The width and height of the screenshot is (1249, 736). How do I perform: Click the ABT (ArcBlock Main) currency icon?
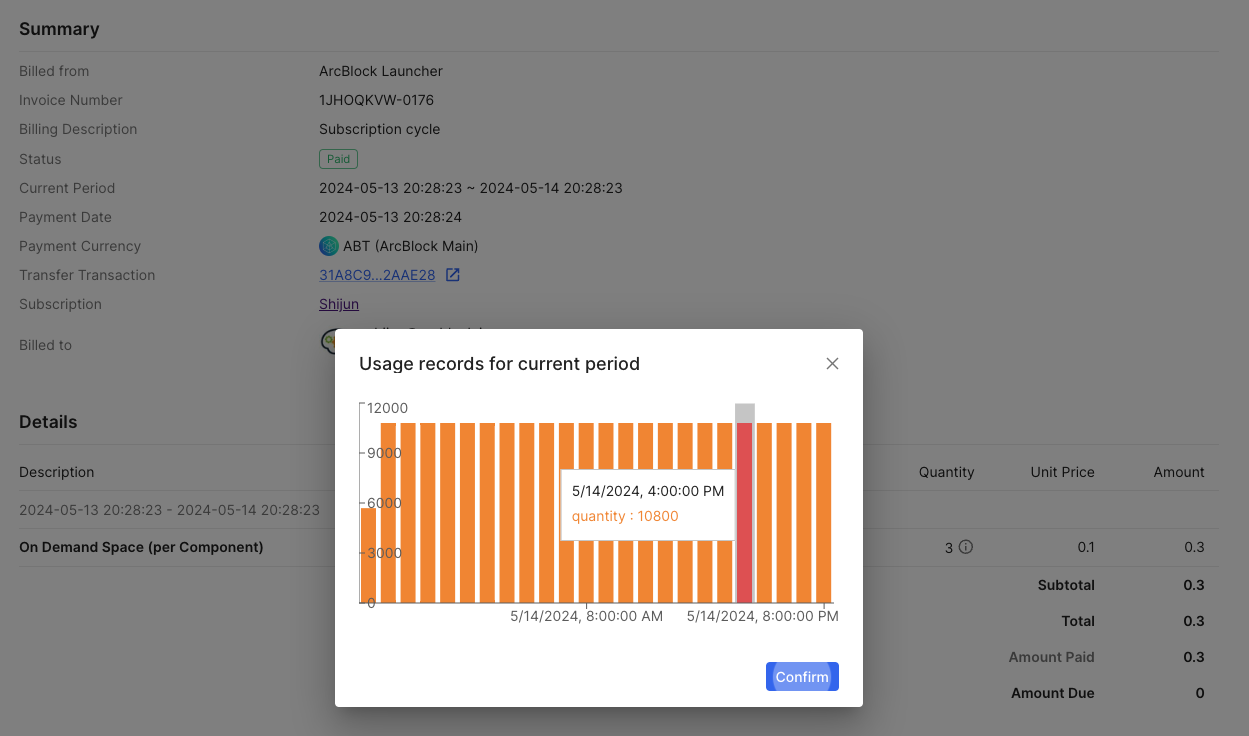(x=328, y=245)
